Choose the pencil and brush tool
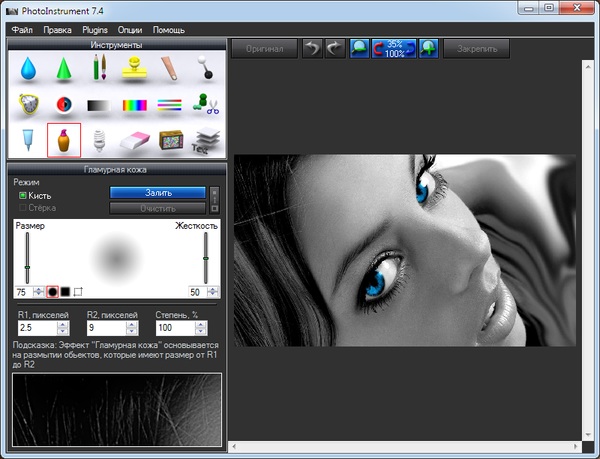The width and height of the screenshot is (600, 459). [99, 68]
